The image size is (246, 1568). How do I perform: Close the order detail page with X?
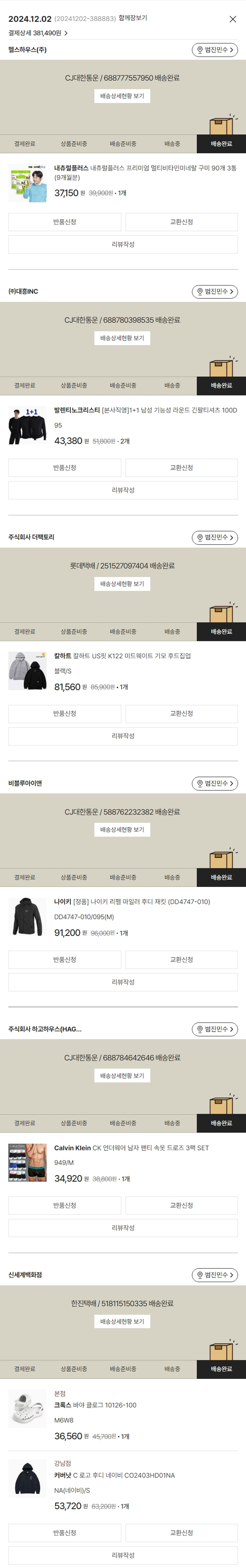tap(233, 19)
